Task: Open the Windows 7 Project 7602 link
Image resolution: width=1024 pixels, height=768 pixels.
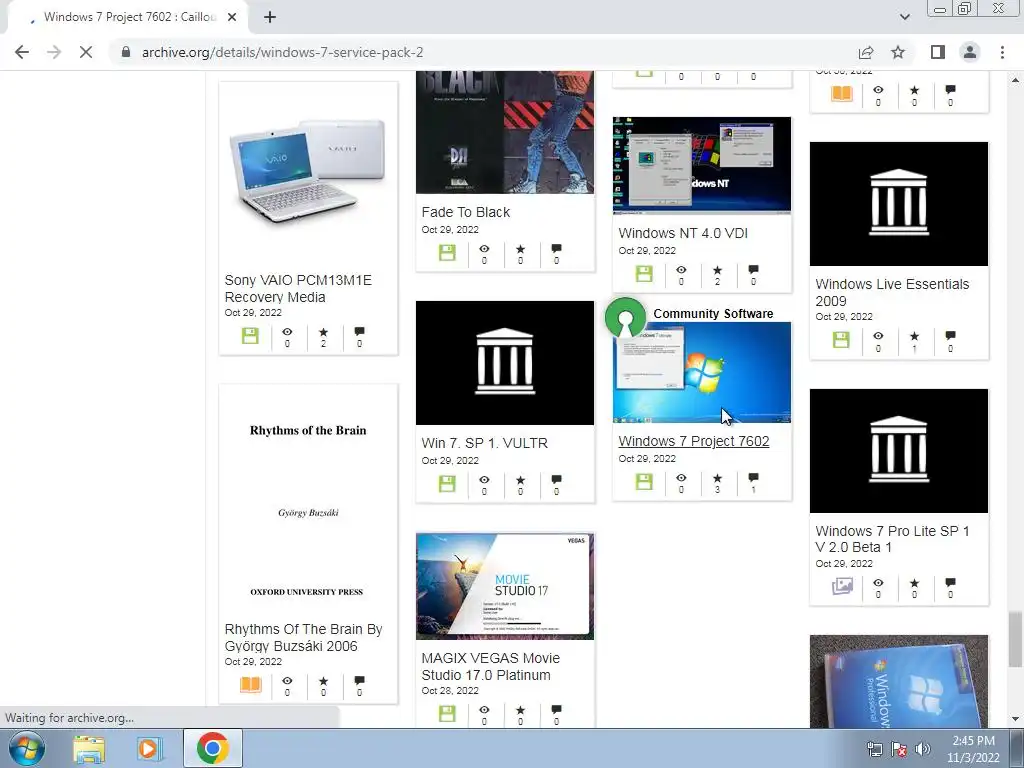Action: pos(694,441)
